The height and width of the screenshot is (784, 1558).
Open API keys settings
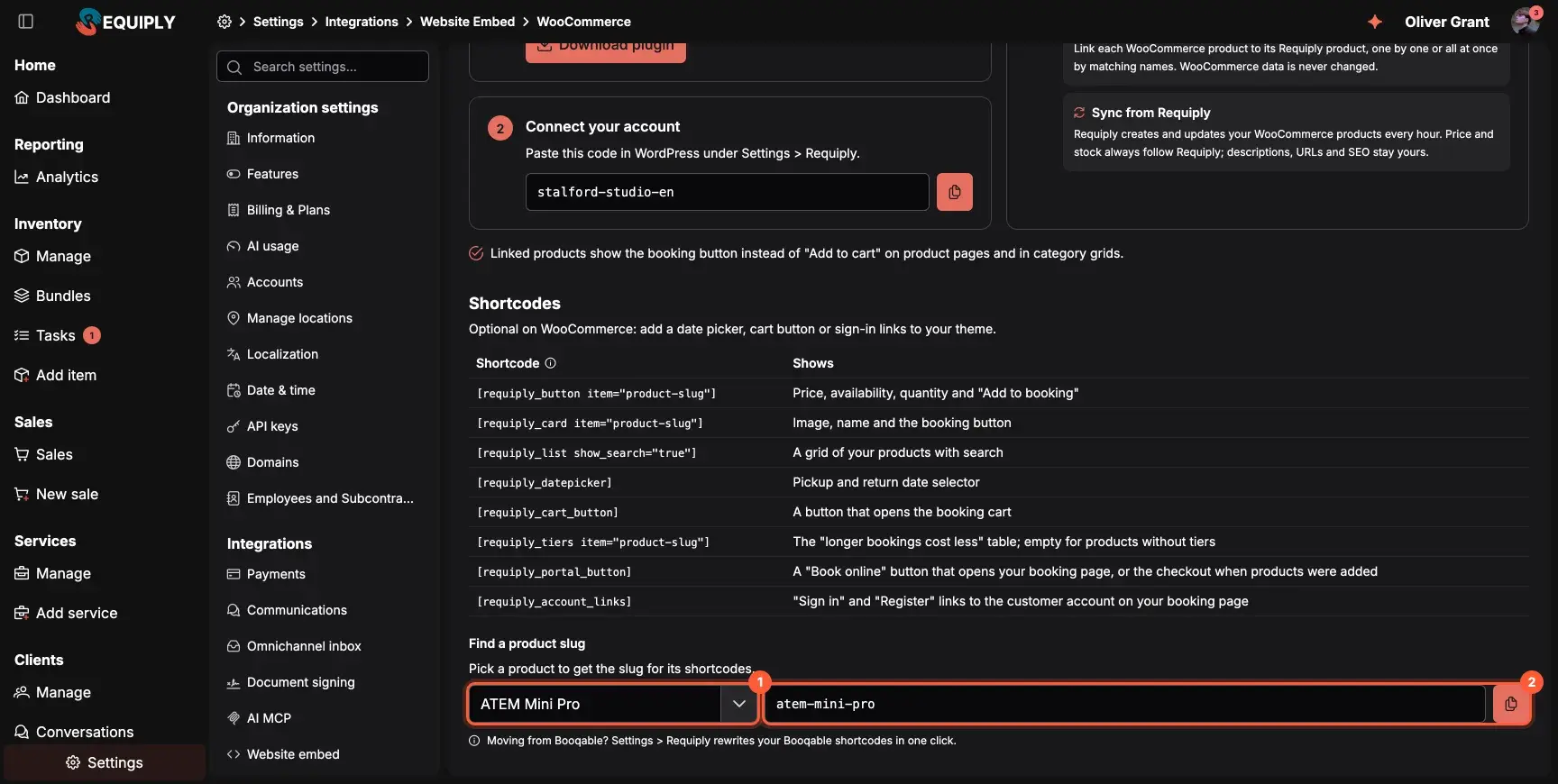[x=262, y=426]
